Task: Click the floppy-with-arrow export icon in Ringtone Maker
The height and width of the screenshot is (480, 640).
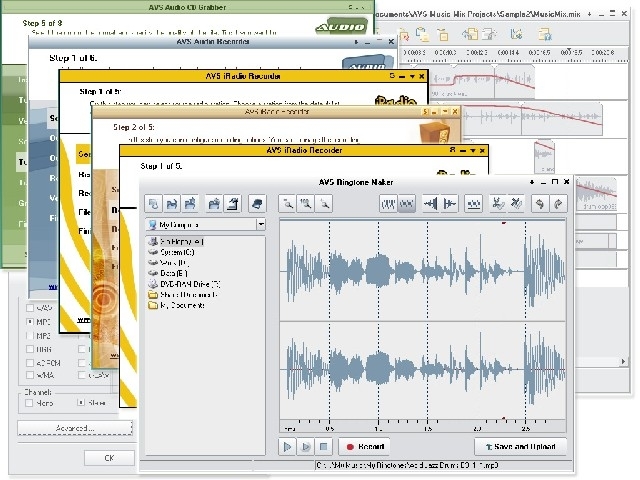Action: pyautogui.click(x=190, y=203)
